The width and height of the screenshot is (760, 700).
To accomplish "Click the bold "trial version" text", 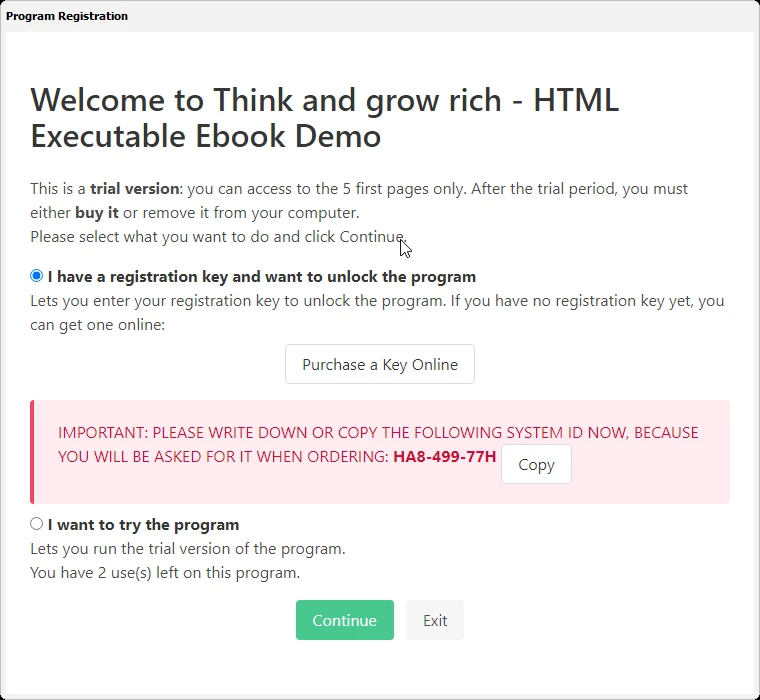I will 134,188.
